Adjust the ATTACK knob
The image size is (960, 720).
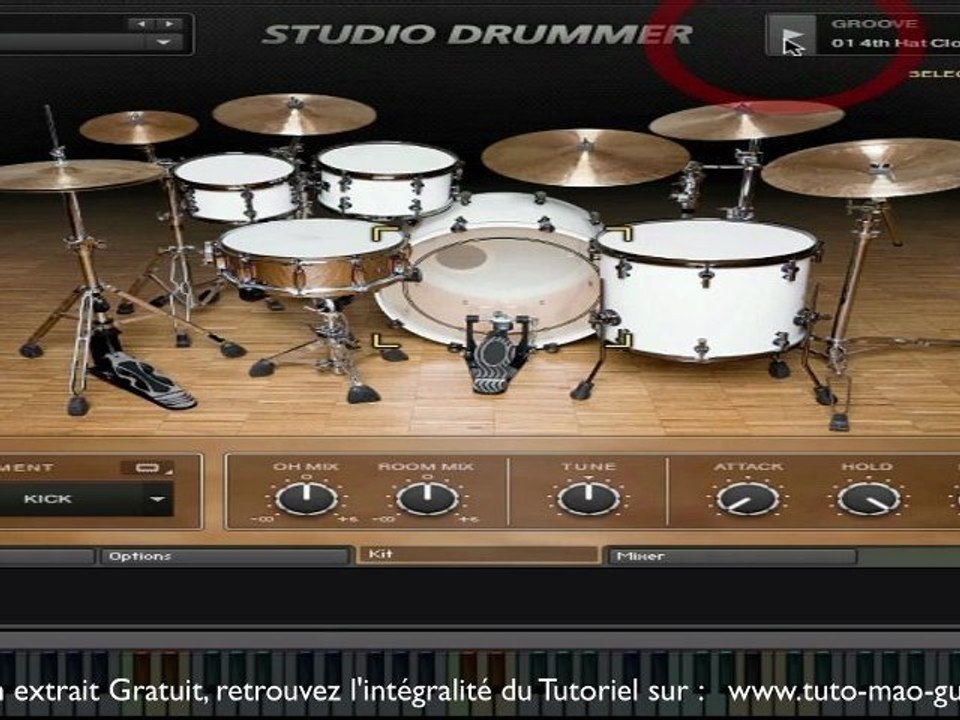coord(748,498)
